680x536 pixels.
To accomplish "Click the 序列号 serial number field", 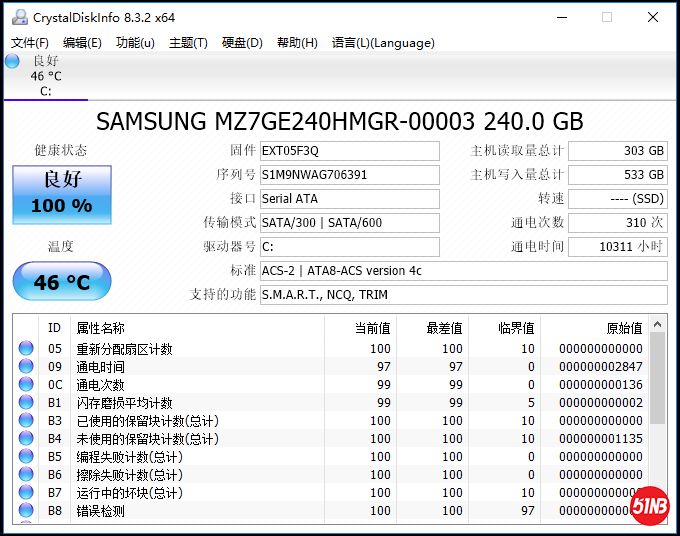I will tap(349, 175).
